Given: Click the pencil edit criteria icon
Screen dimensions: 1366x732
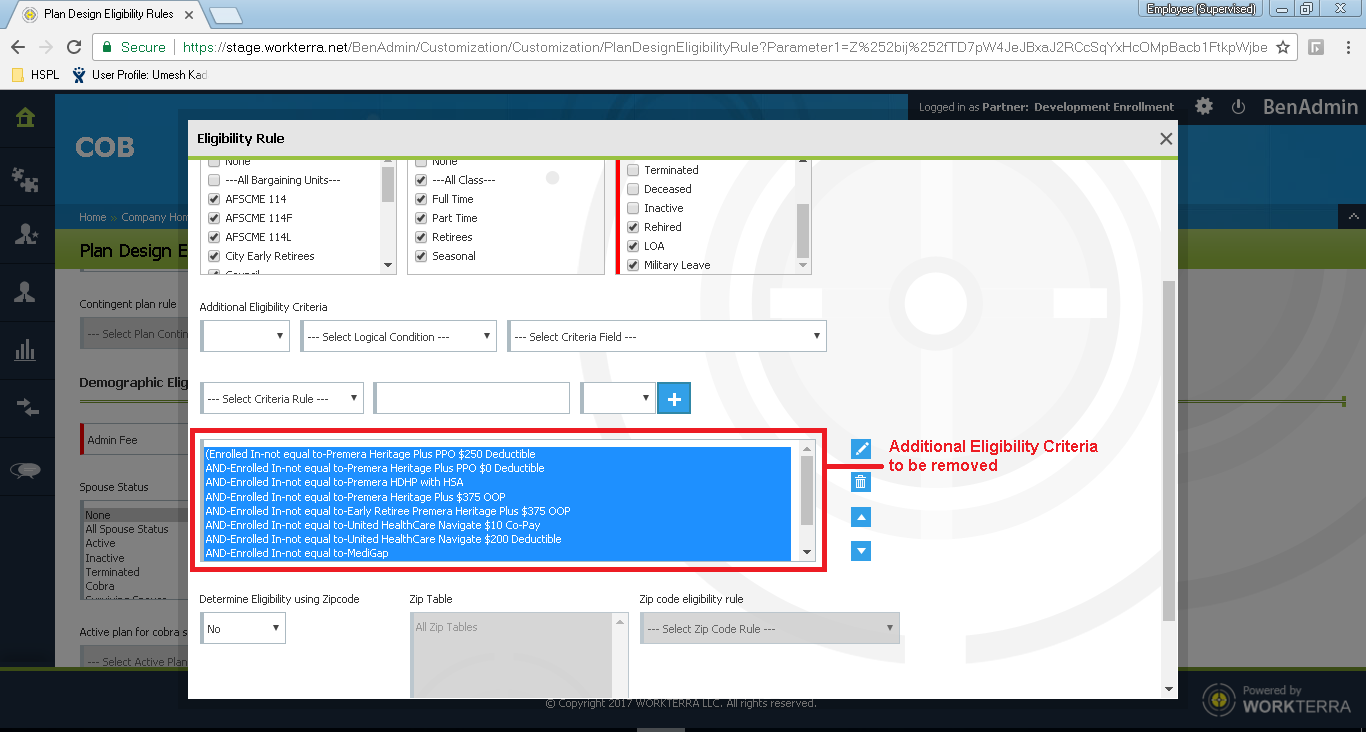Looking at the screenshot, I should (x=861, y=450).
